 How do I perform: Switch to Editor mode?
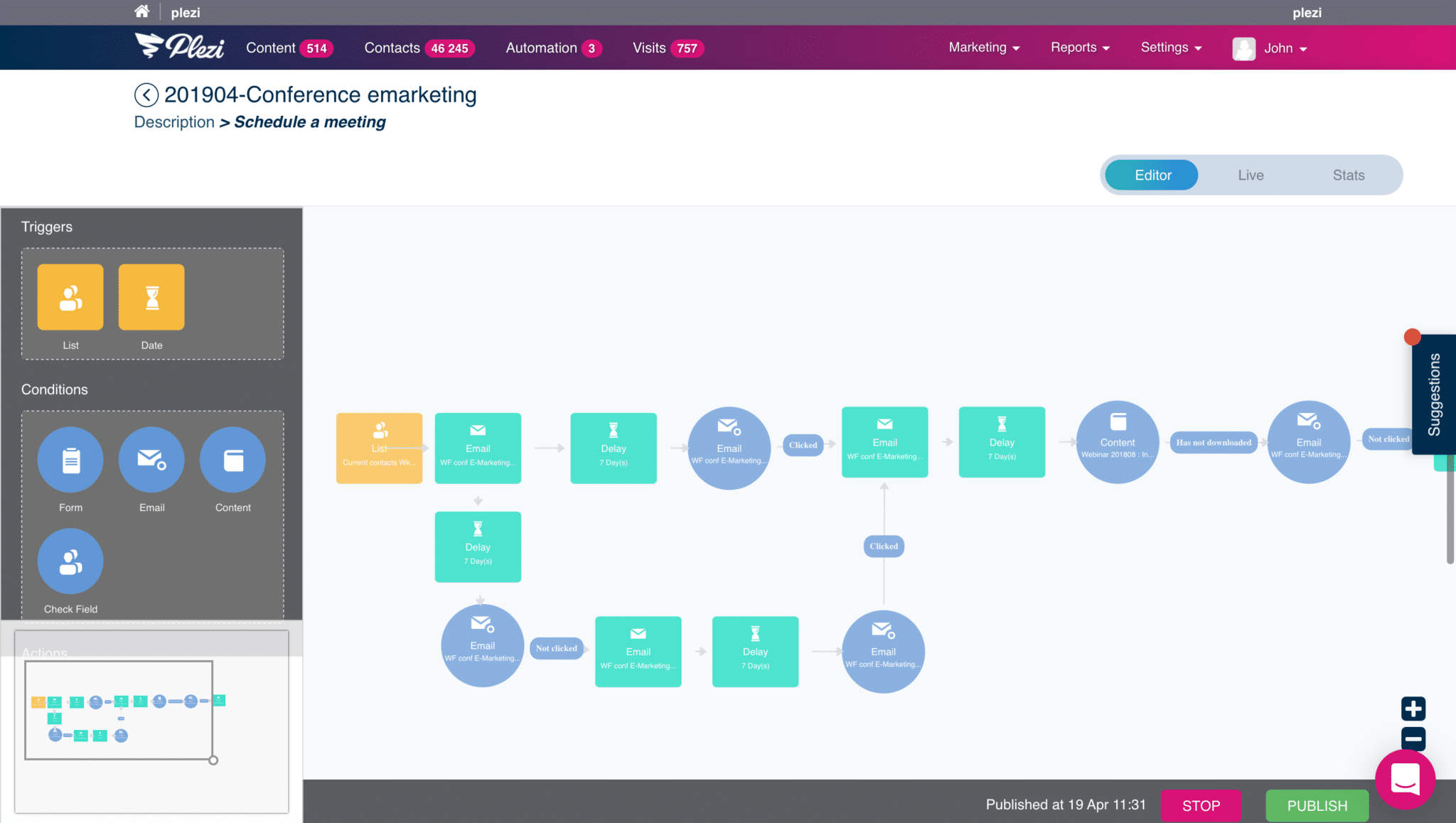click(x=1152, y=175)
